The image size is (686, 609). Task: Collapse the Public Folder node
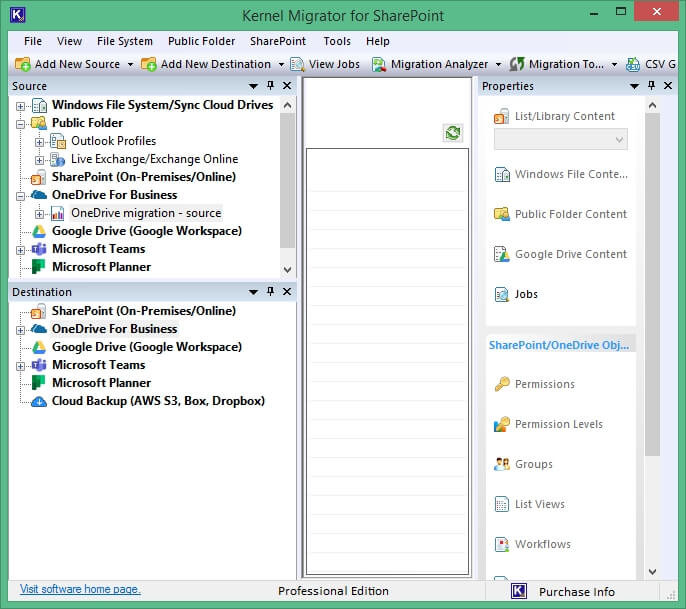click(20, 124)
